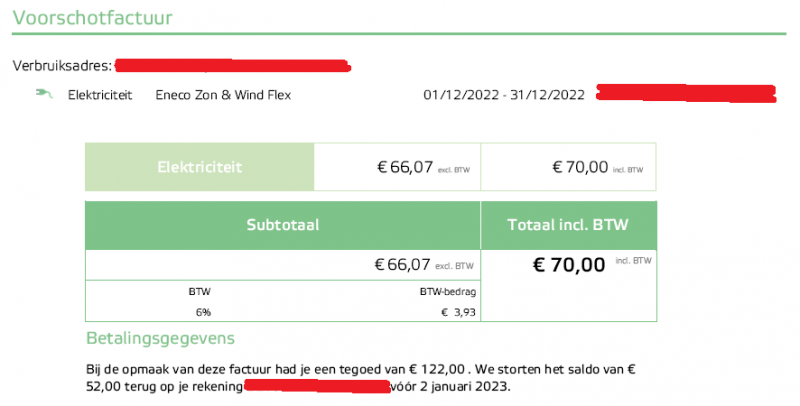
Task: Click the green electricity plug icon
Action: 42,95
